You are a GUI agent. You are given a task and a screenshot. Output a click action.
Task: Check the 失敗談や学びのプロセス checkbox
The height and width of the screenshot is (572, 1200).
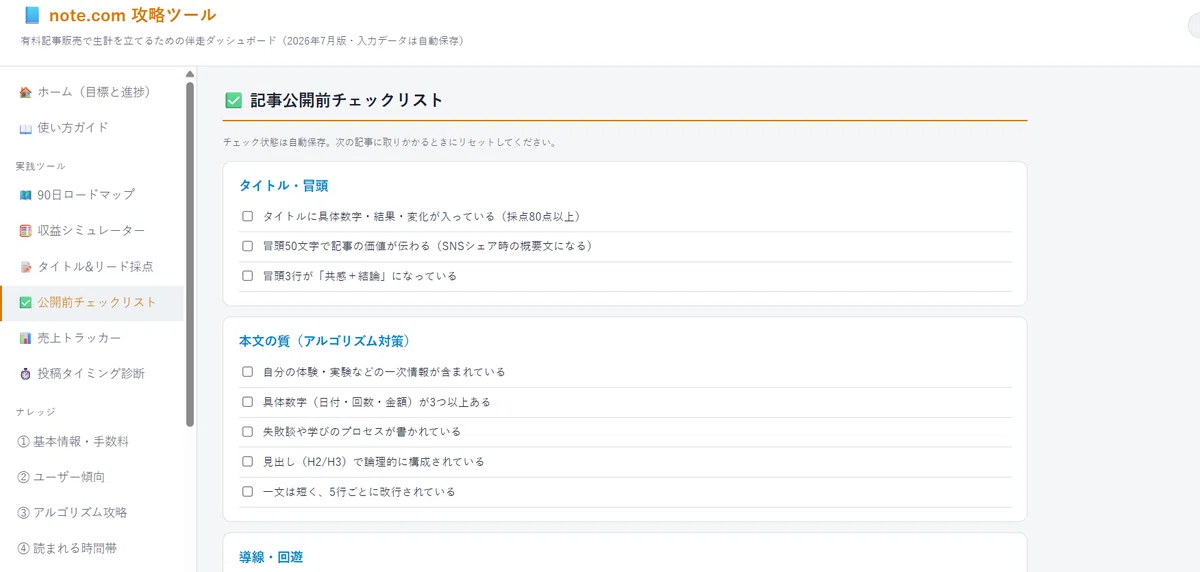(247, 432)
